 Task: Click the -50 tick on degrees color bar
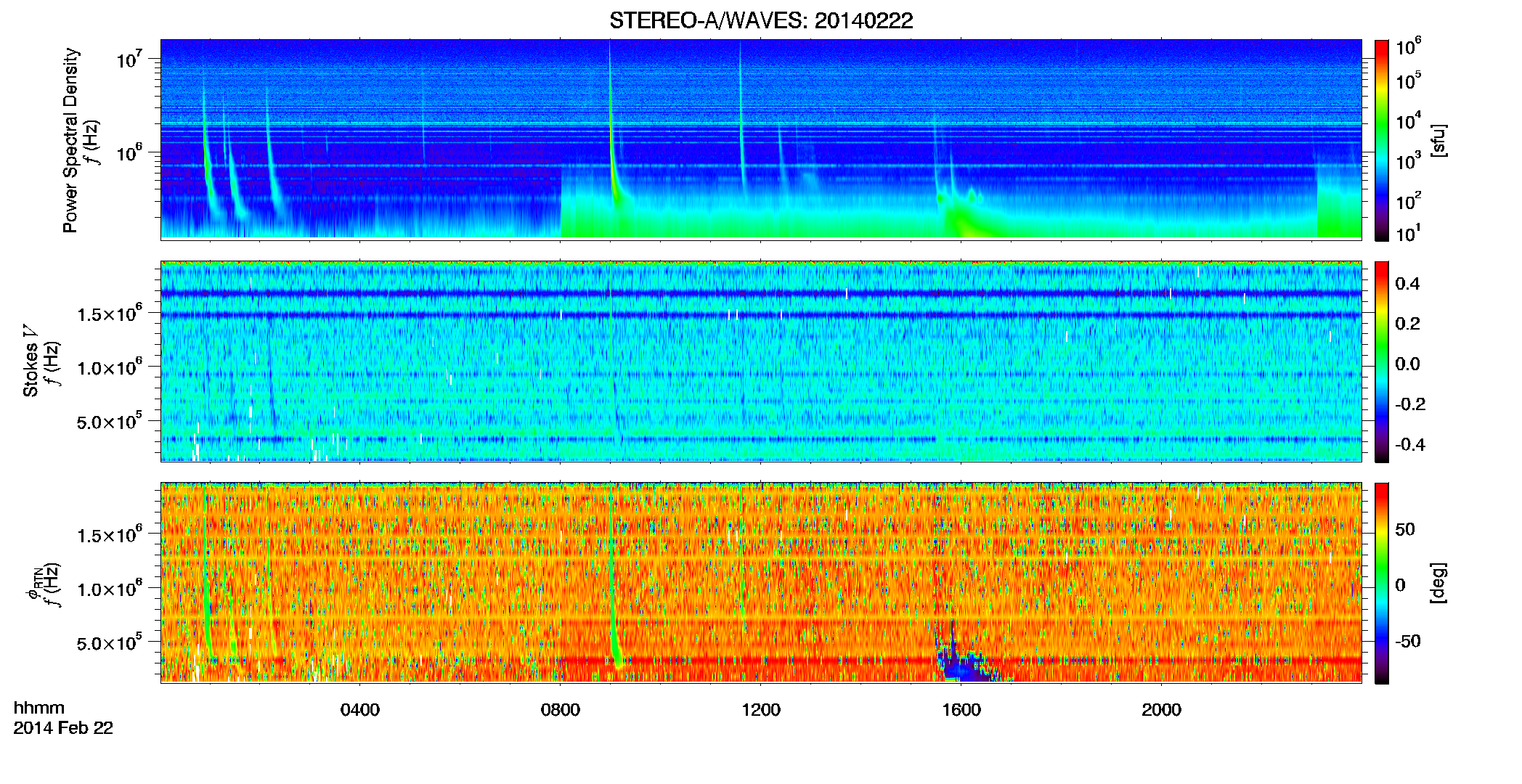pyautogui.click(x=1408, y=641)
